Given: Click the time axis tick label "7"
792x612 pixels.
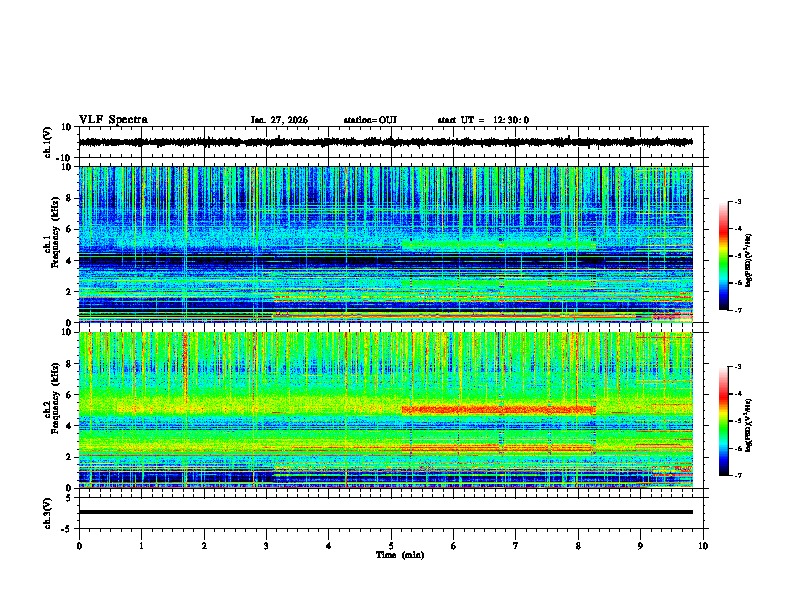Looking at the screenshot, I should coord(516,546).
